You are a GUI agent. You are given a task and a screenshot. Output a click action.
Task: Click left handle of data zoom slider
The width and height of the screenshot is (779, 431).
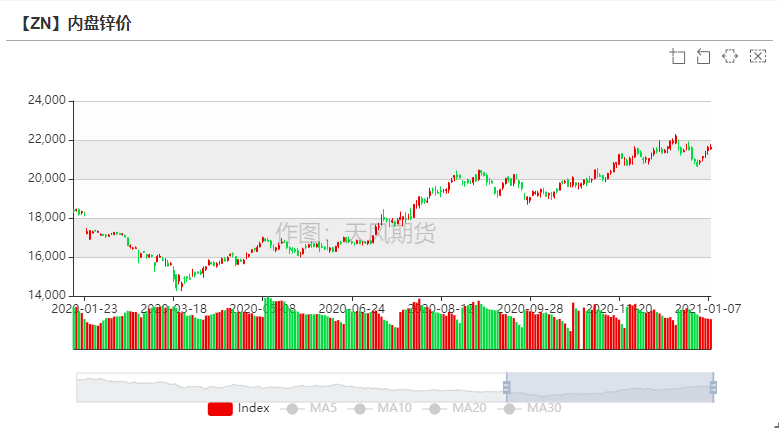[x=507, y=387]
